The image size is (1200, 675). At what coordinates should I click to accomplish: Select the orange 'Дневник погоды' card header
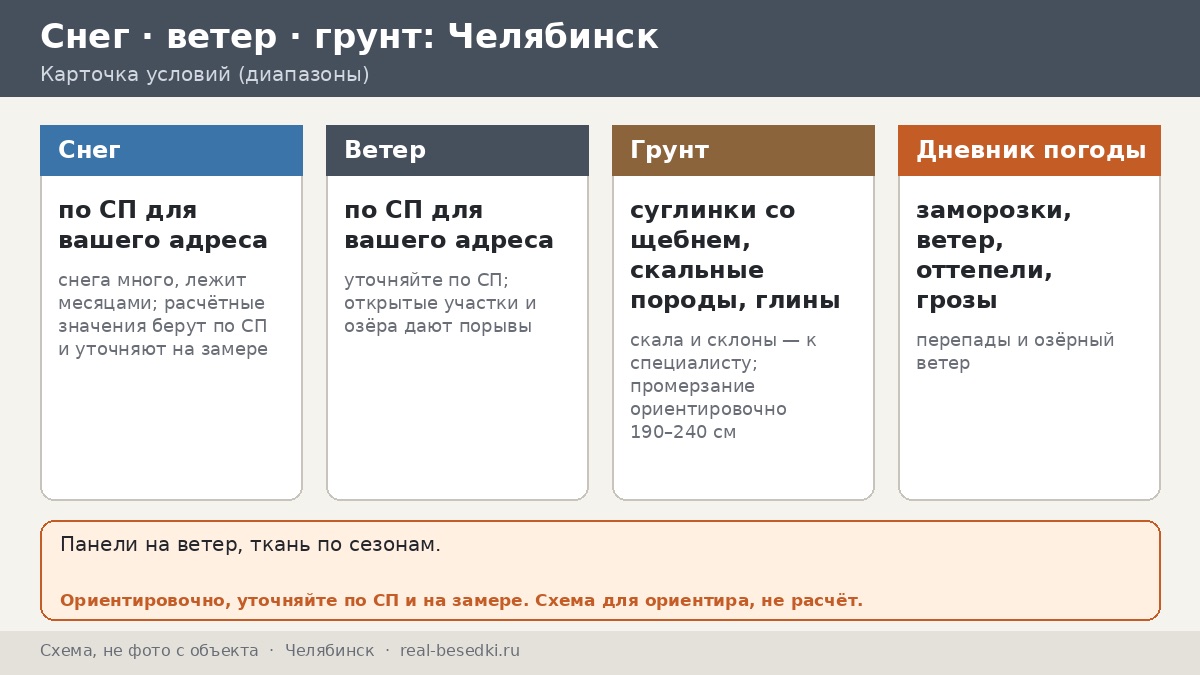[1029, 150]
